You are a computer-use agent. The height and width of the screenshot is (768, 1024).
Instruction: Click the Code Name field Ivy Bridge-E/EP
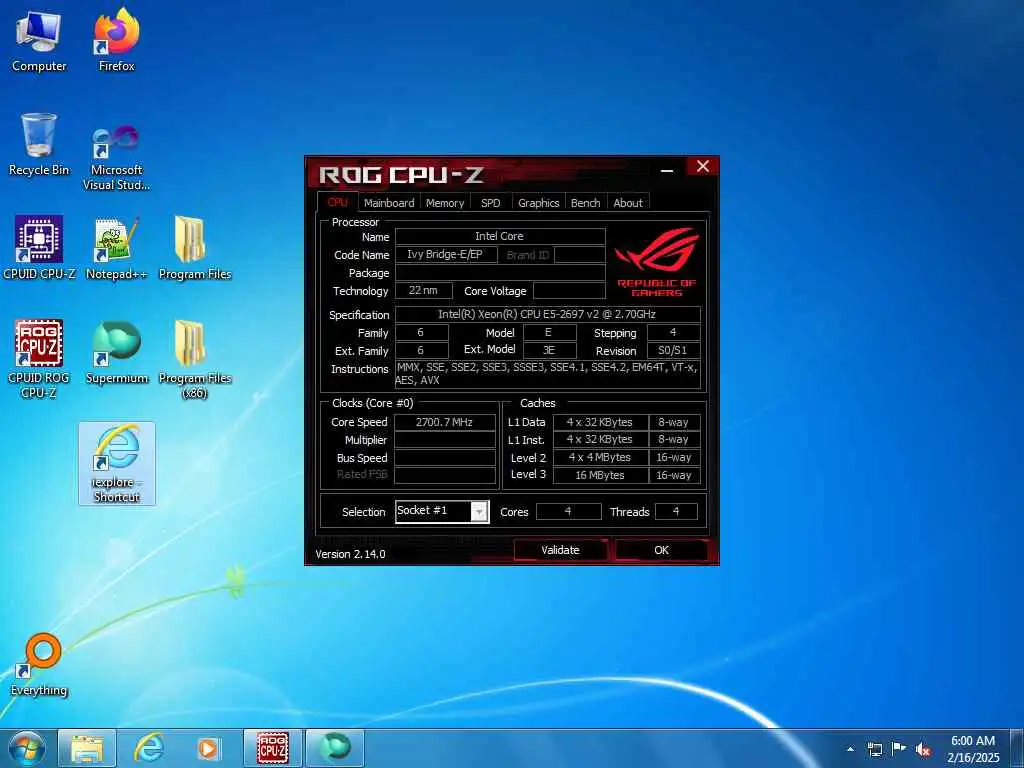[x=446, y=255]
